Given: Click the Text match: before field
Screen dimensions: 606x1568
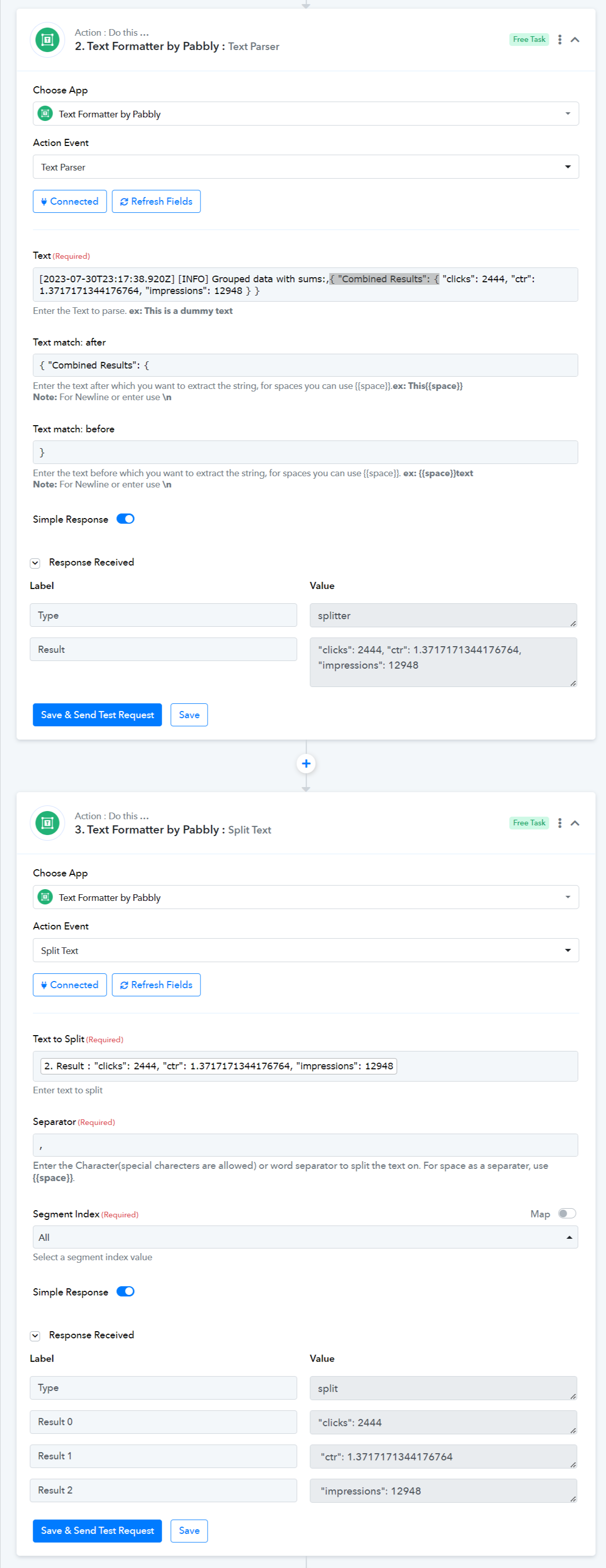Looking at the screenshot, I should 306,452.
